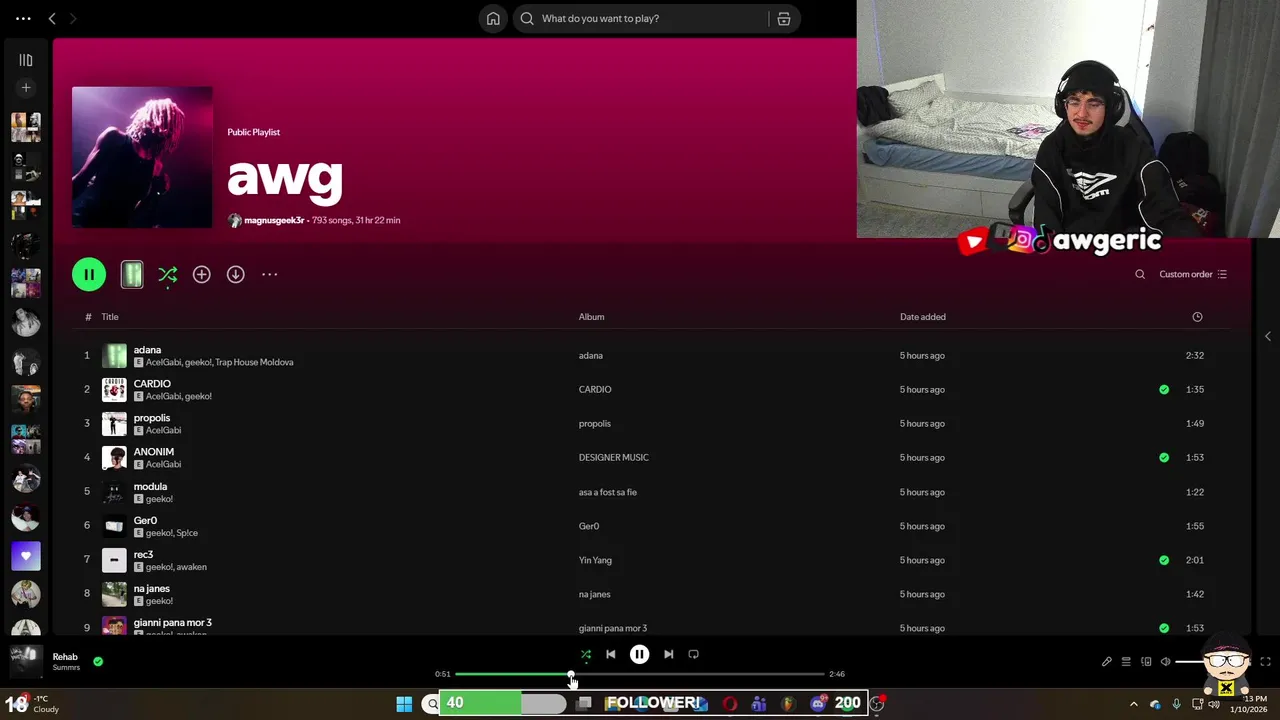Screen dimensions: 1280x720
Task: Show hidden system tray icons chevron
Action: pos(1133,704)
